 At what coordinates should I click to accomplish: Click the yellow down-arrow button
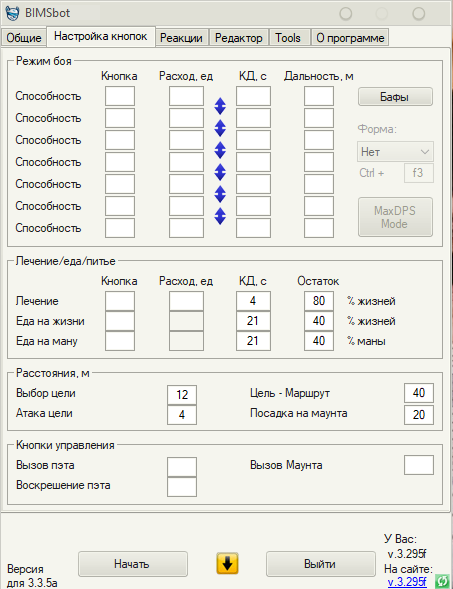pos(227,563)
